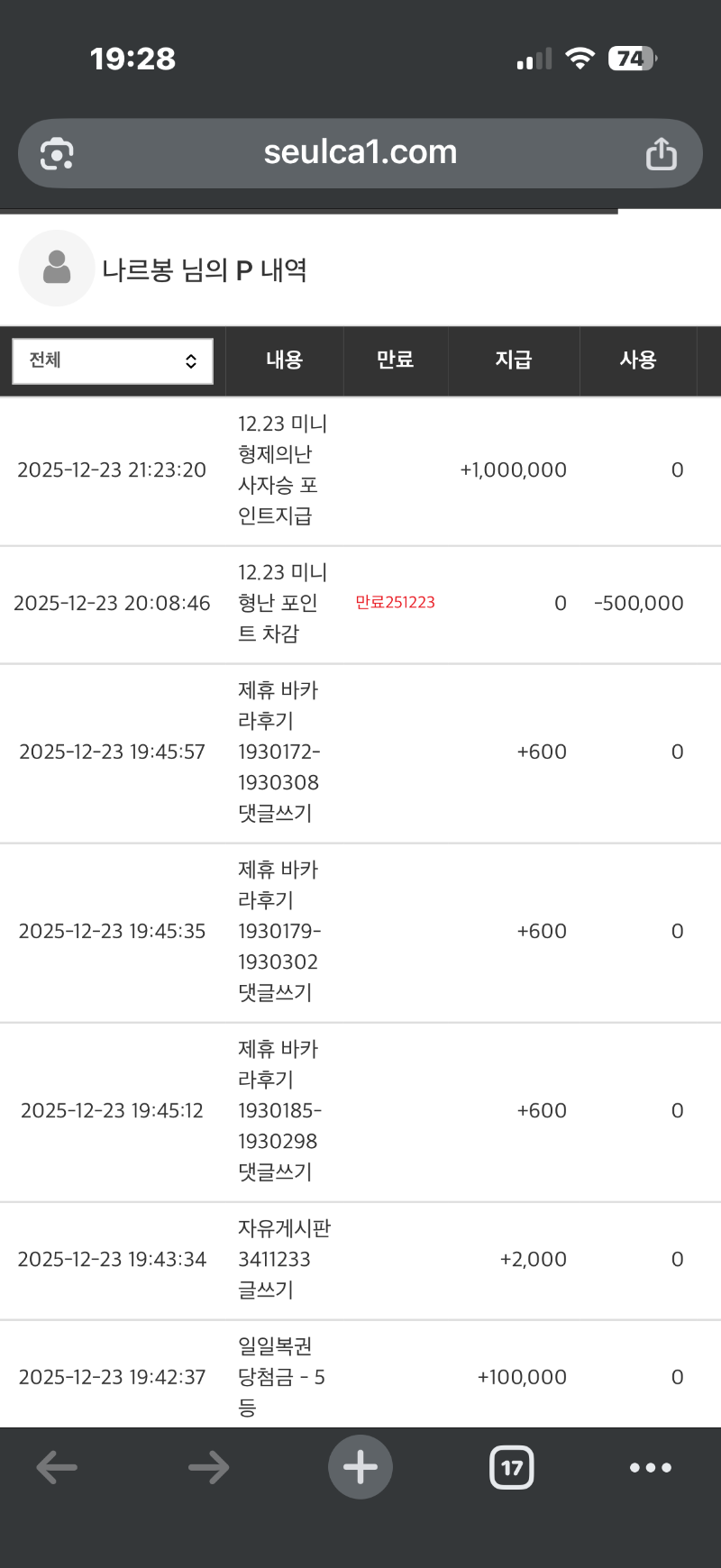Tap the 일일복권 당첨금 entry
The width and height of the screenshot is (721, 1568).
click(x=281, y=1376)
